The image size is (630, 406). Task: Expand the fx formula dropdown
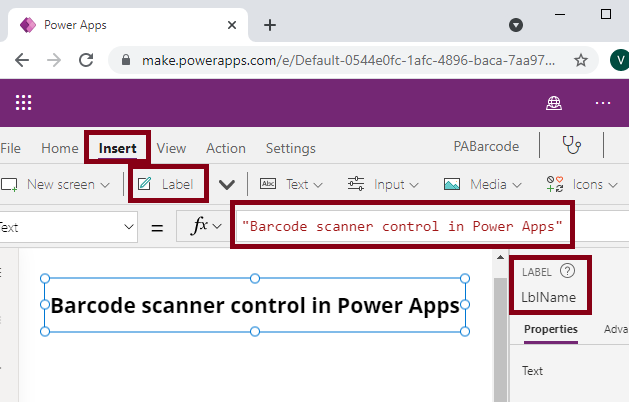pos(217,226)
